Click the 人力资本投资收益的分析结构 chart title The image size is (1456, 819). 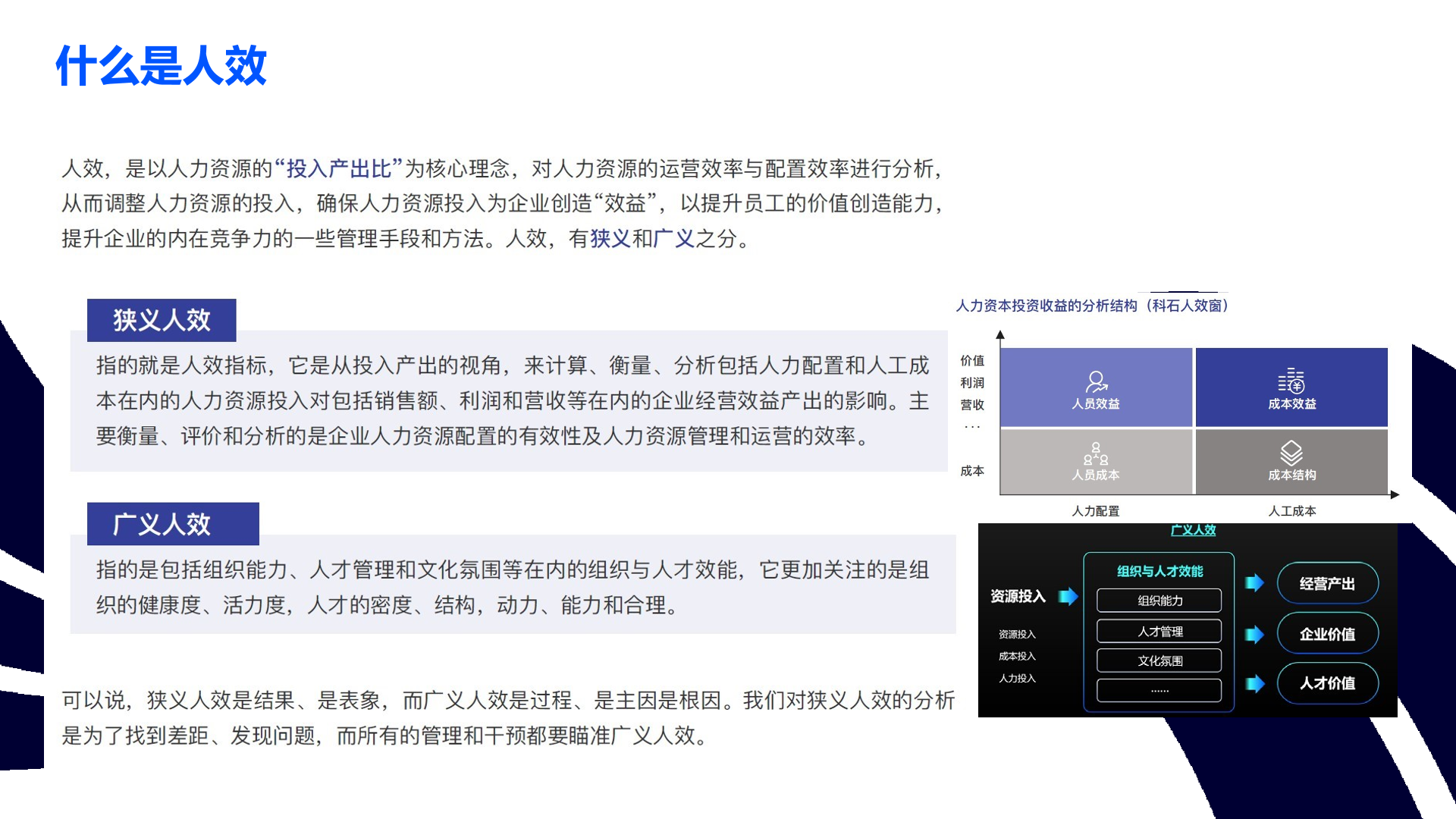point(1092,306)
